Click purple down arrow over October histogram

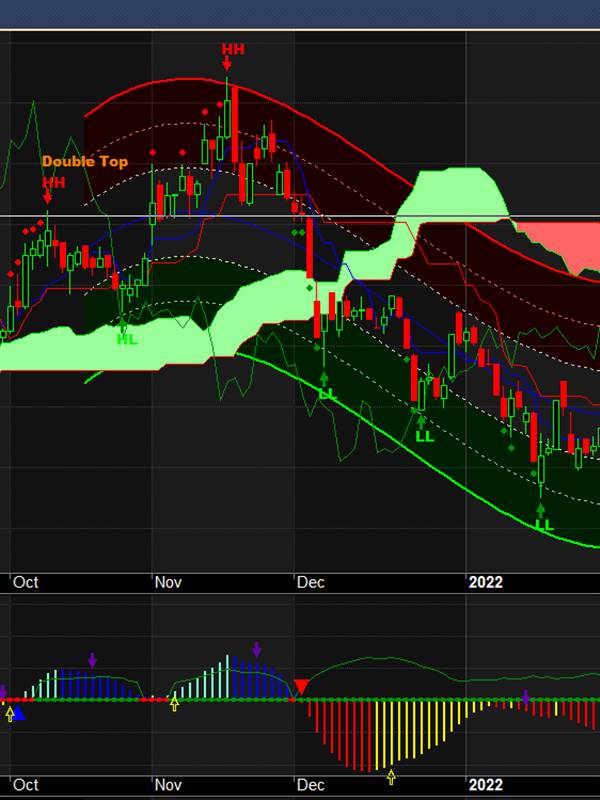point(92,660)
